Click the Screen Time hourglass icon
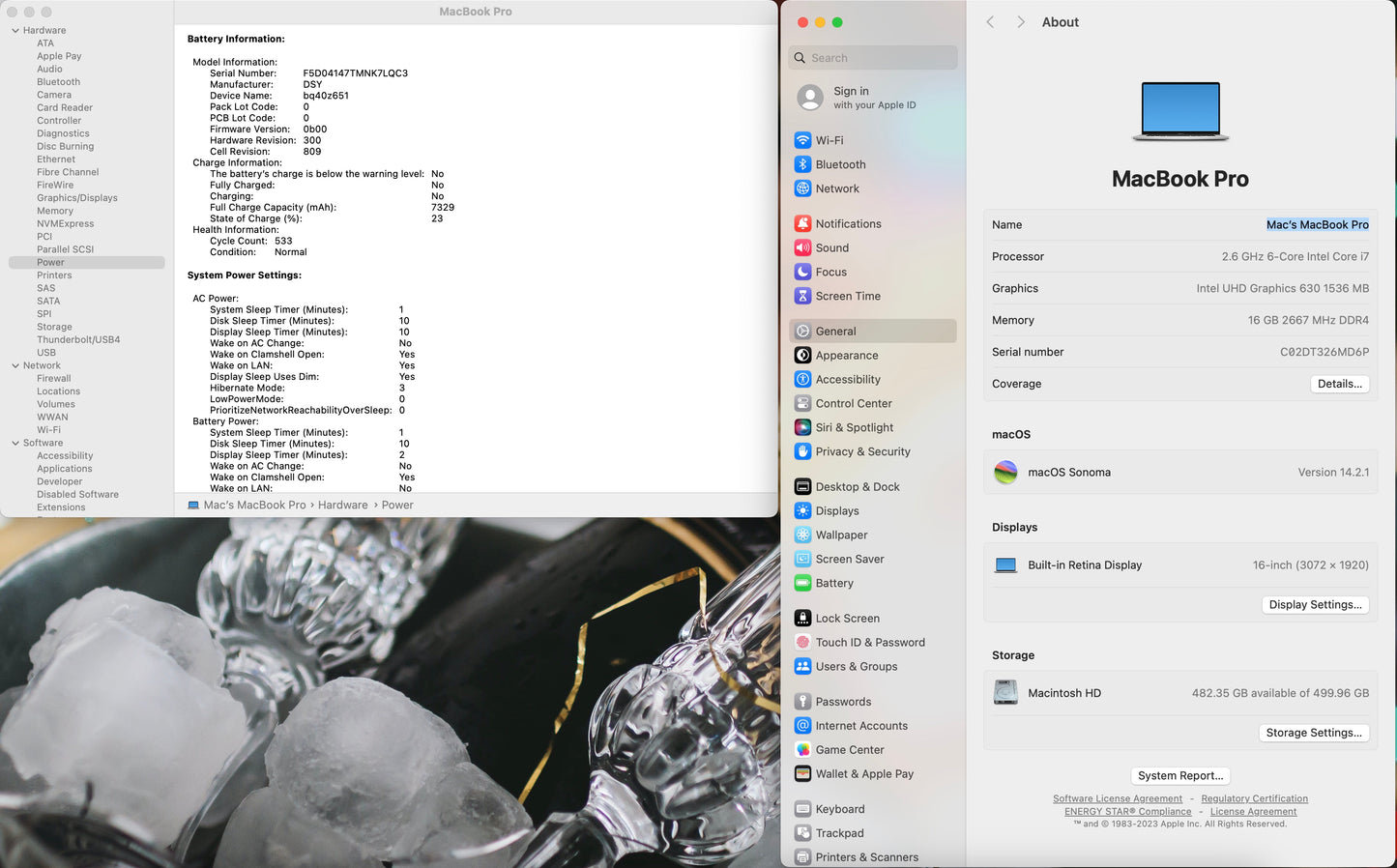1397x868 pixels. coord(802,296)
